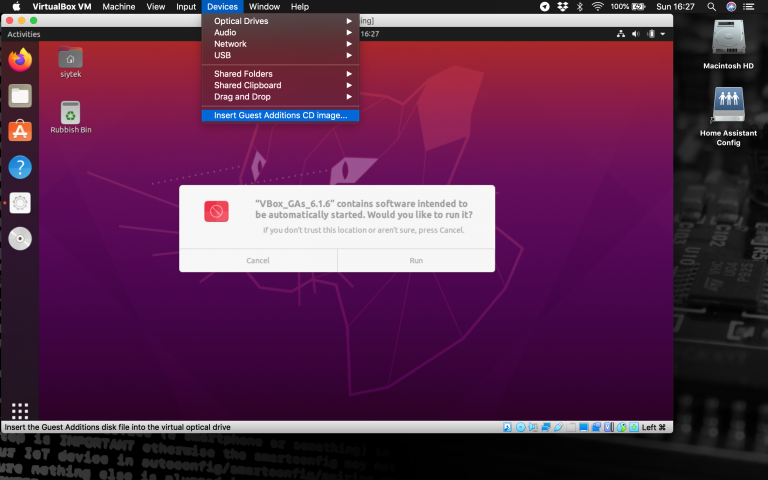Click the network status bar icon

(546, 427)
